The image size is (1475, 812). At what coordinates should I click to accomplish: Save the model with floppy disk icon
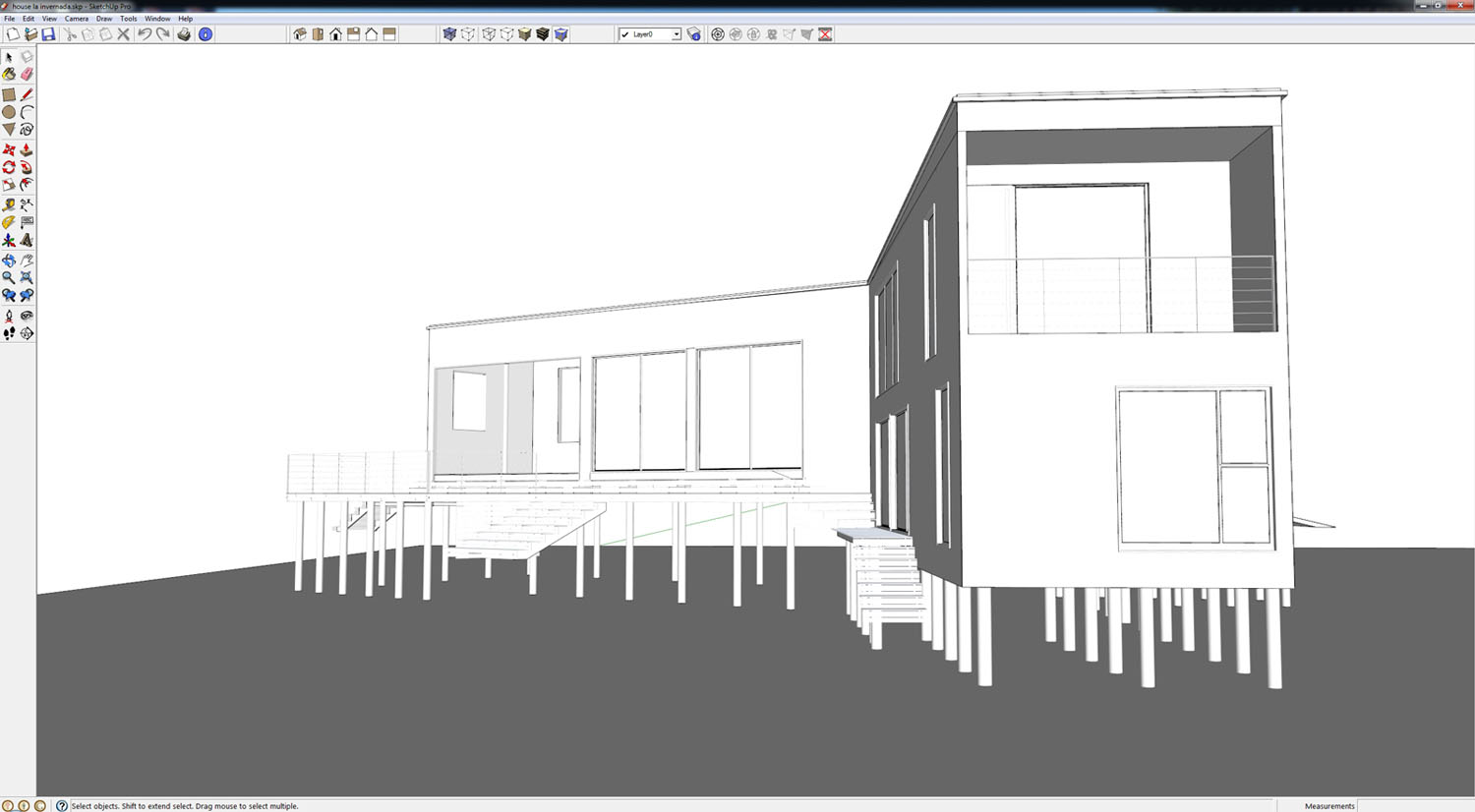coord(48,34)
